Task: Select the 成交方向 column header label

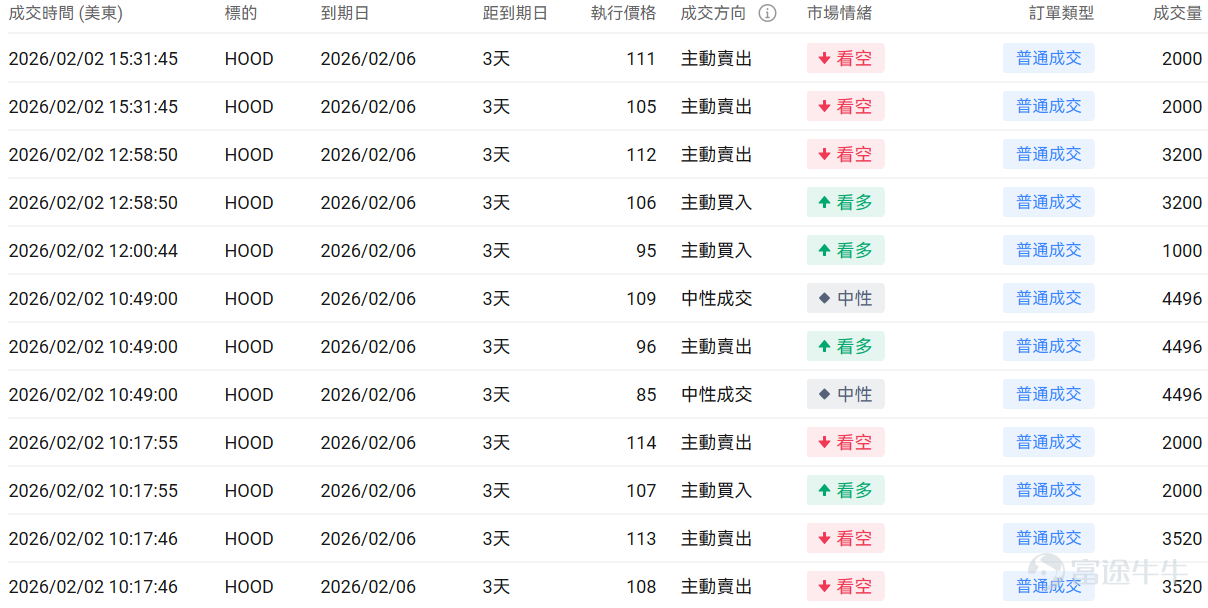Action: 713,14
